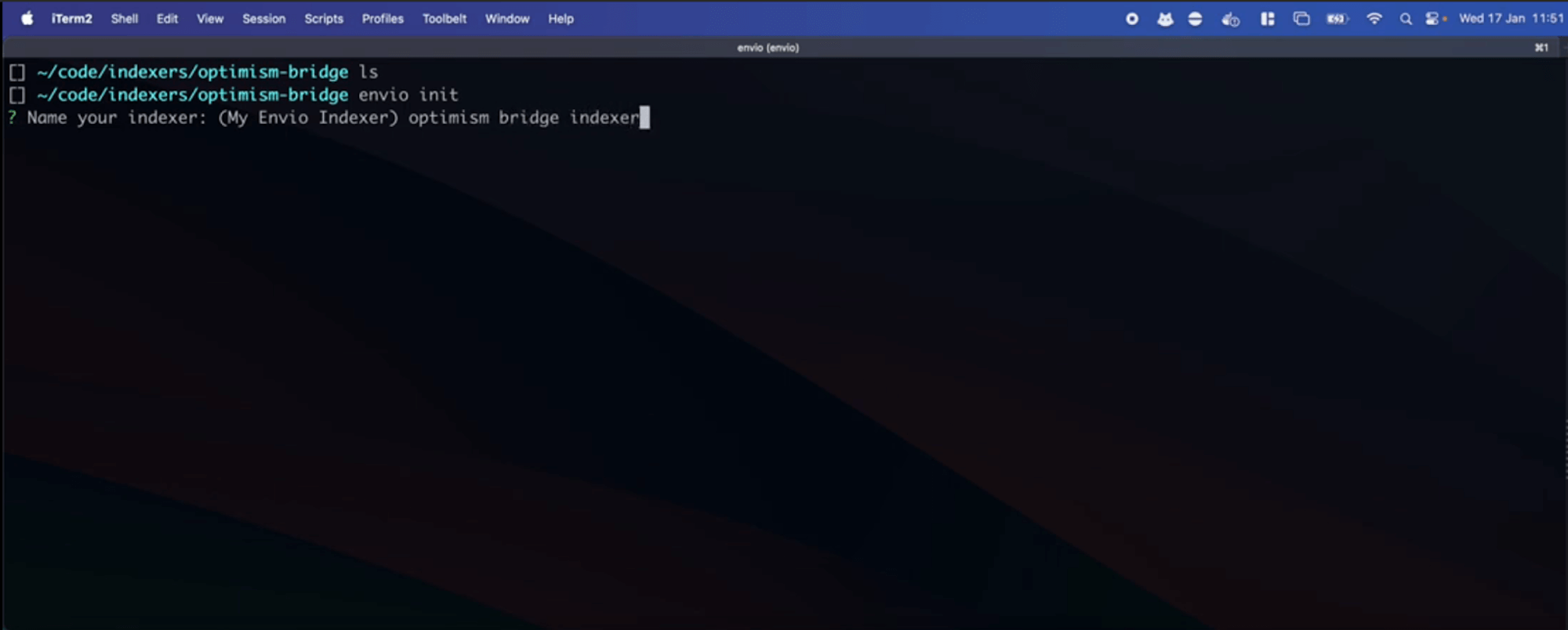Click the overlapping windows menu bar icon
Screen dimensions: 1568x630
(1301, 19)
